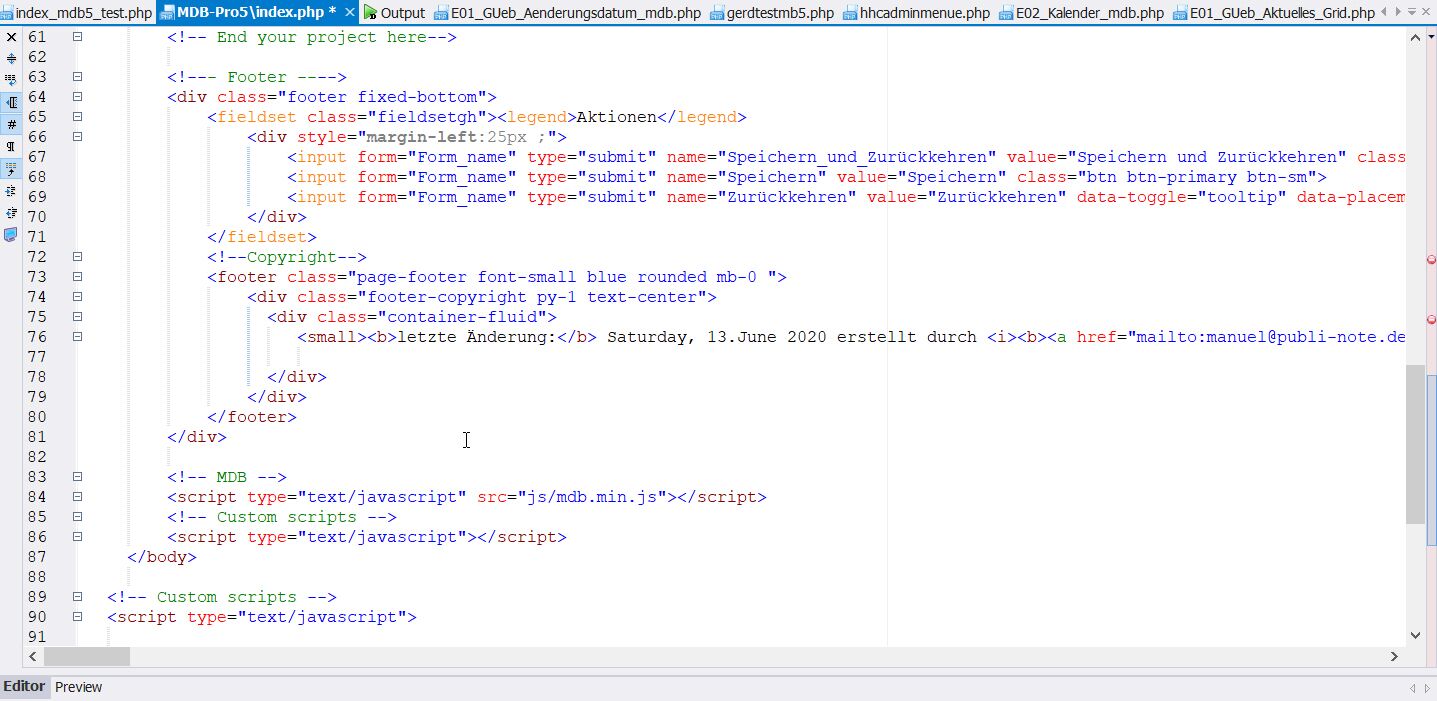The width and height of the screenshot is (1437, 701).
Task: Close the MDB-Pro5\index.php tab with its X
Action: point(349,13)
